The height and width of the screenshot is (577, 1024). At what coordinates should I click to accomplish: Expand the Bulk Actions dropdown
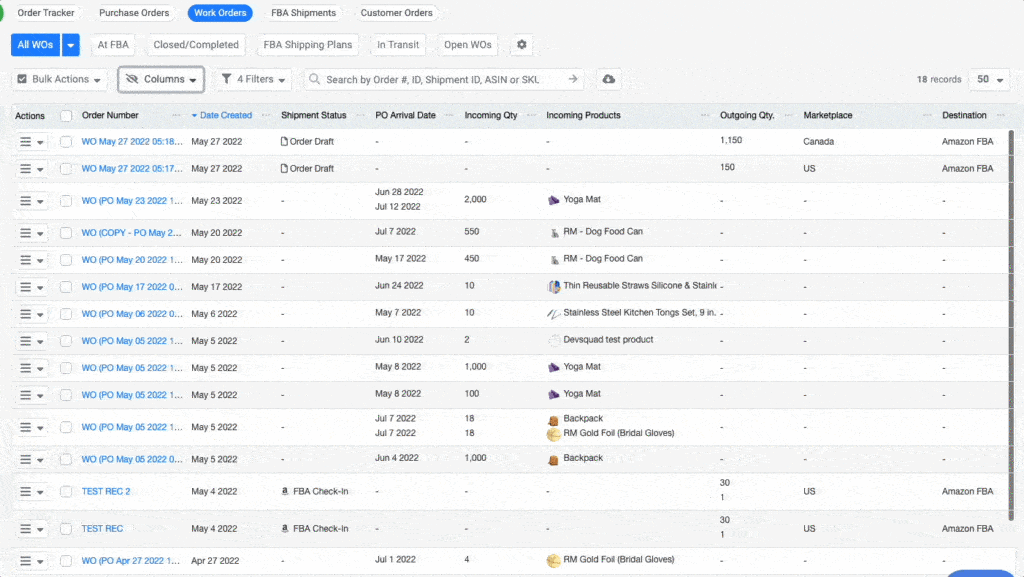coord(60,79)
